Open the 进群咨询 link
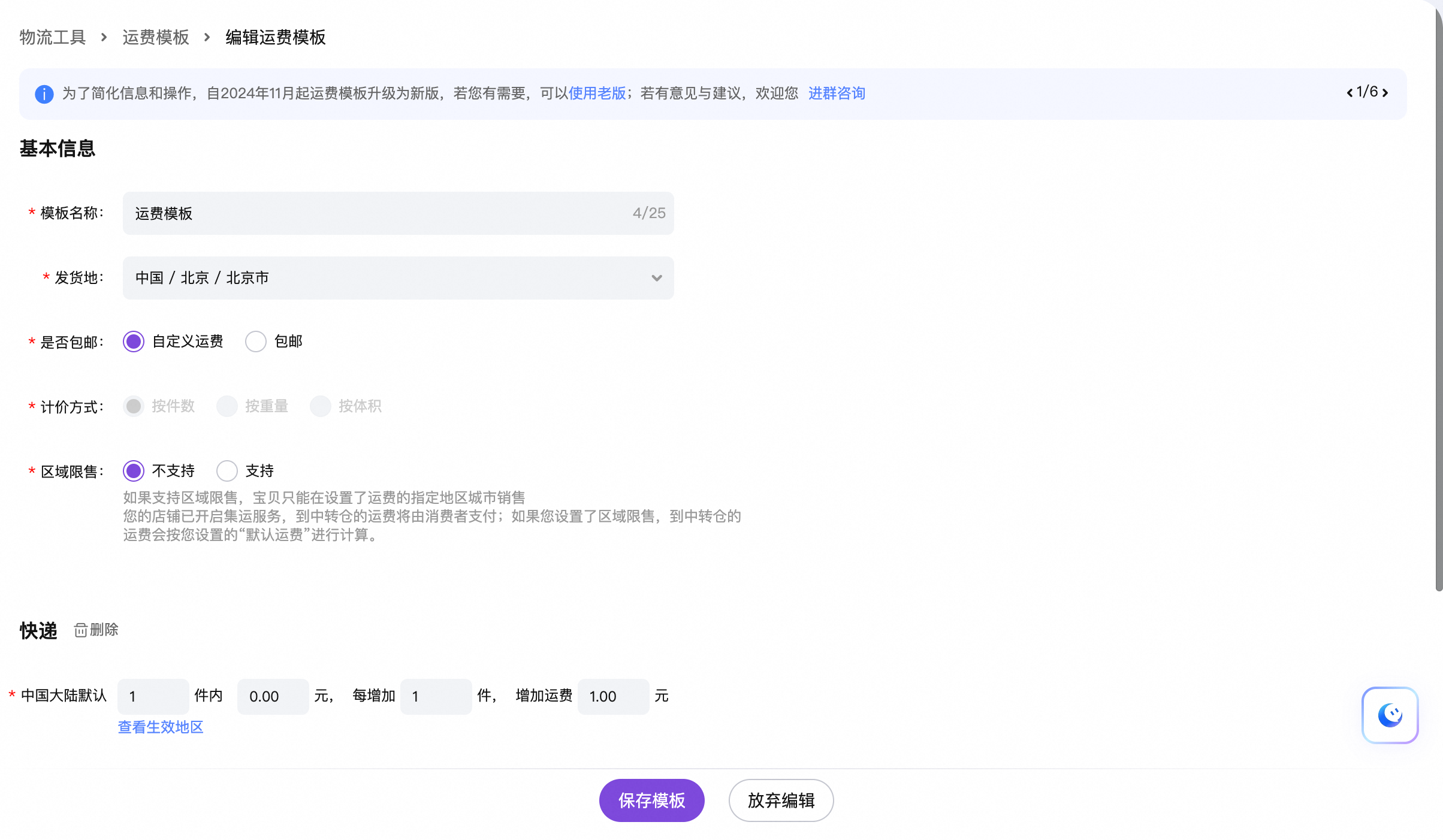Viewport: 1443px width, 840px height. coord(837,93)
